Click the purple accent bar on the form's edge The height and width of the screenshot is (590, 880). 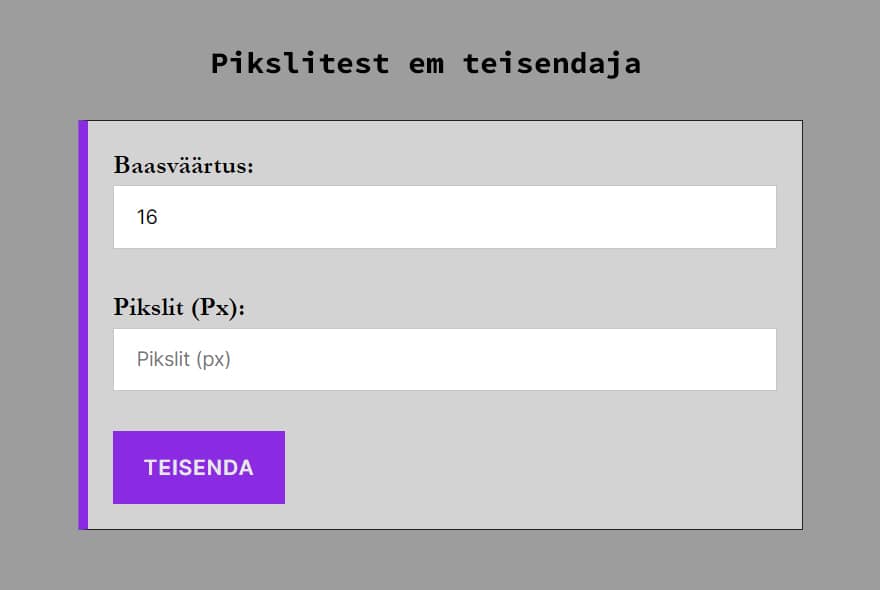pyautogui.click(x=83, y=325)
